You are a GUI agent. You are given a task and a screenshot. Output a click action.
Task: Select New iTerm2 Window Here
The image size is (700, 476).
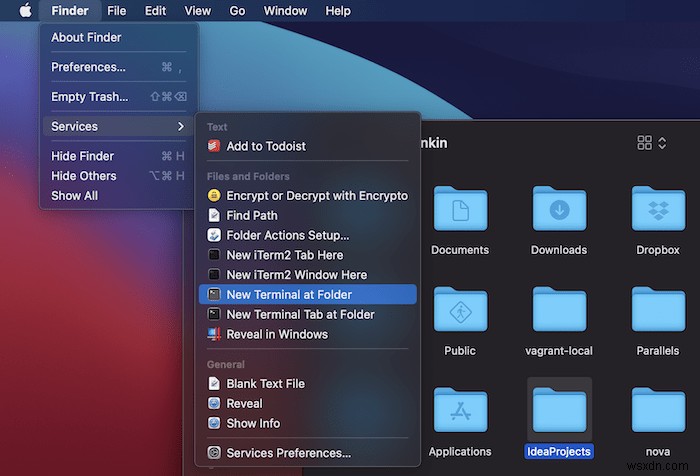(x=296, y=275)
